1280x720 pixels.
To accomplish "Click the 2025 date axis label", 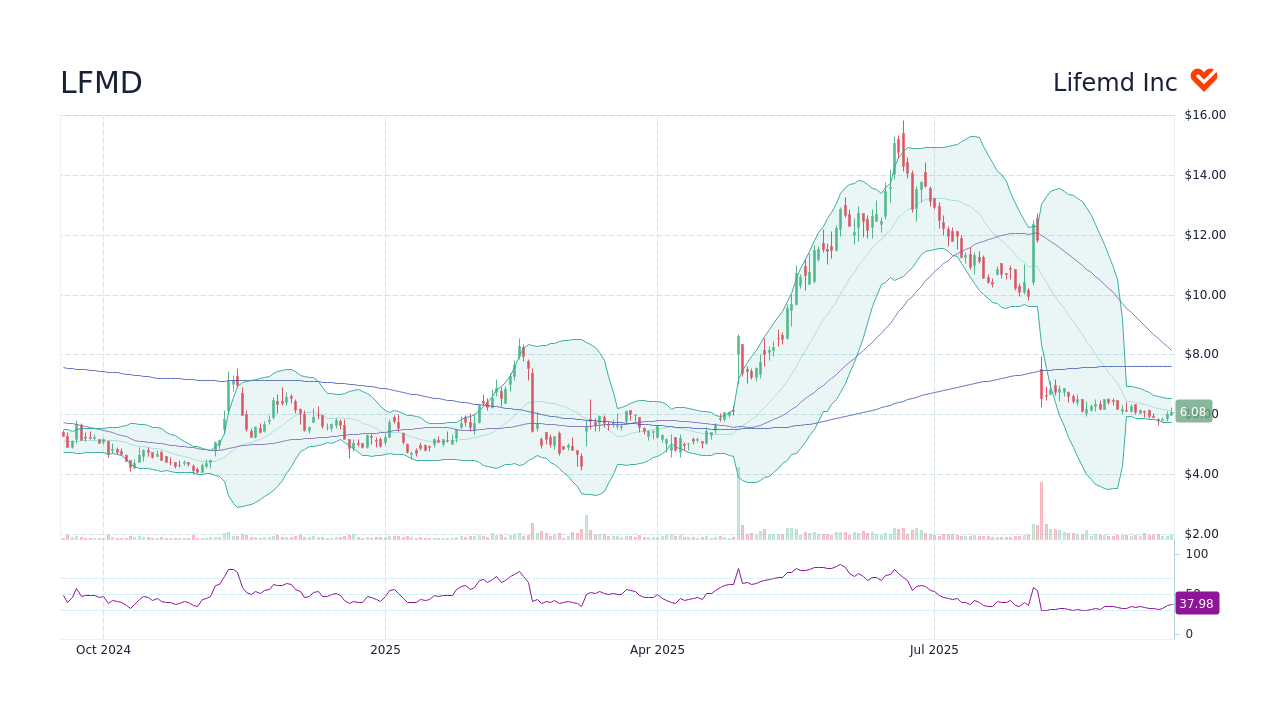I will (385, 649).
